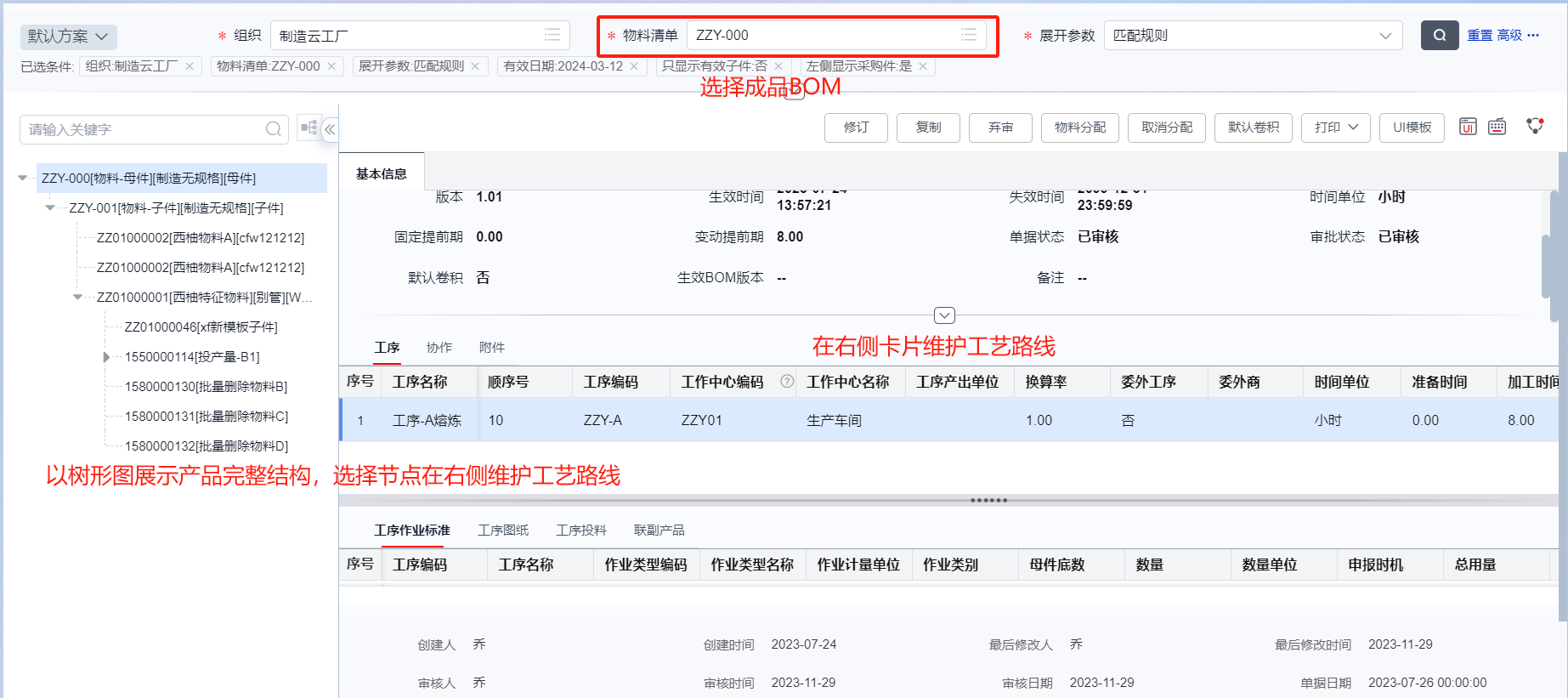Open the 默认方案 scheme dropdown
Screen dimensions: 1568x698
(x=68, y=37)
